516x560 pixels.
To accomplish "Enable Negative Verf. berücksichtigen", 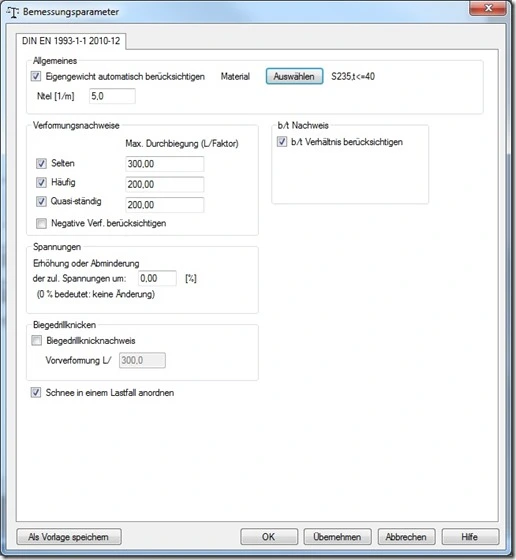I will click(41, 224).
